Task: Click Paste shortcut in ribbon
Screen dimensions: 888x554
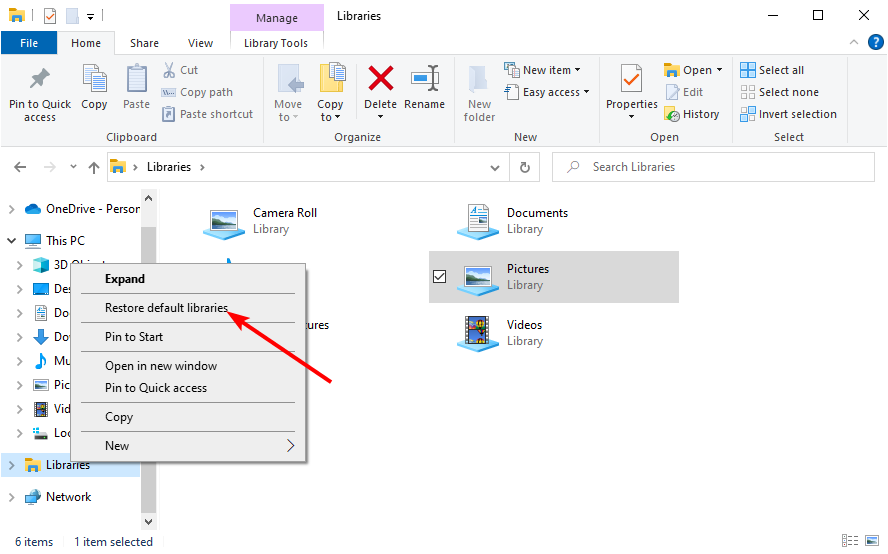Action: (x=207, y=114)
